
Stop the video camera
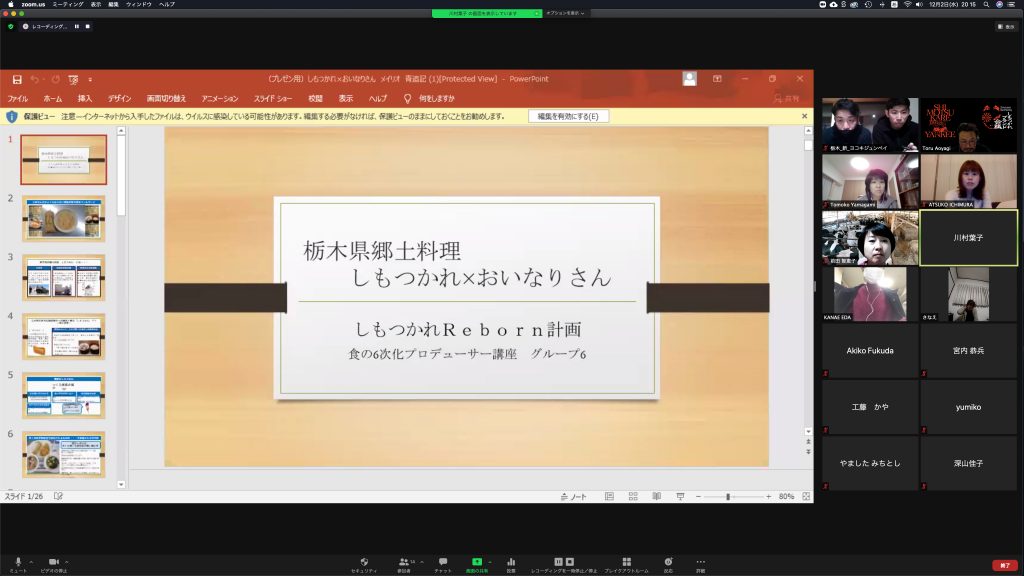pyautogui.click(x=53, y=560)
